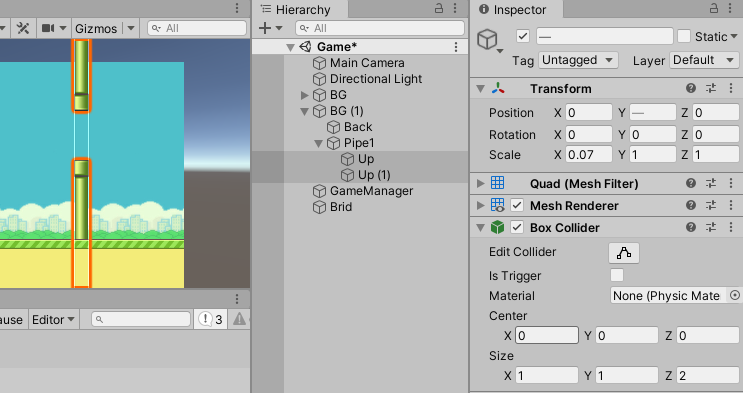743x393 pixels.
Task: Open the Box Collider help icon
Action: 691,227
